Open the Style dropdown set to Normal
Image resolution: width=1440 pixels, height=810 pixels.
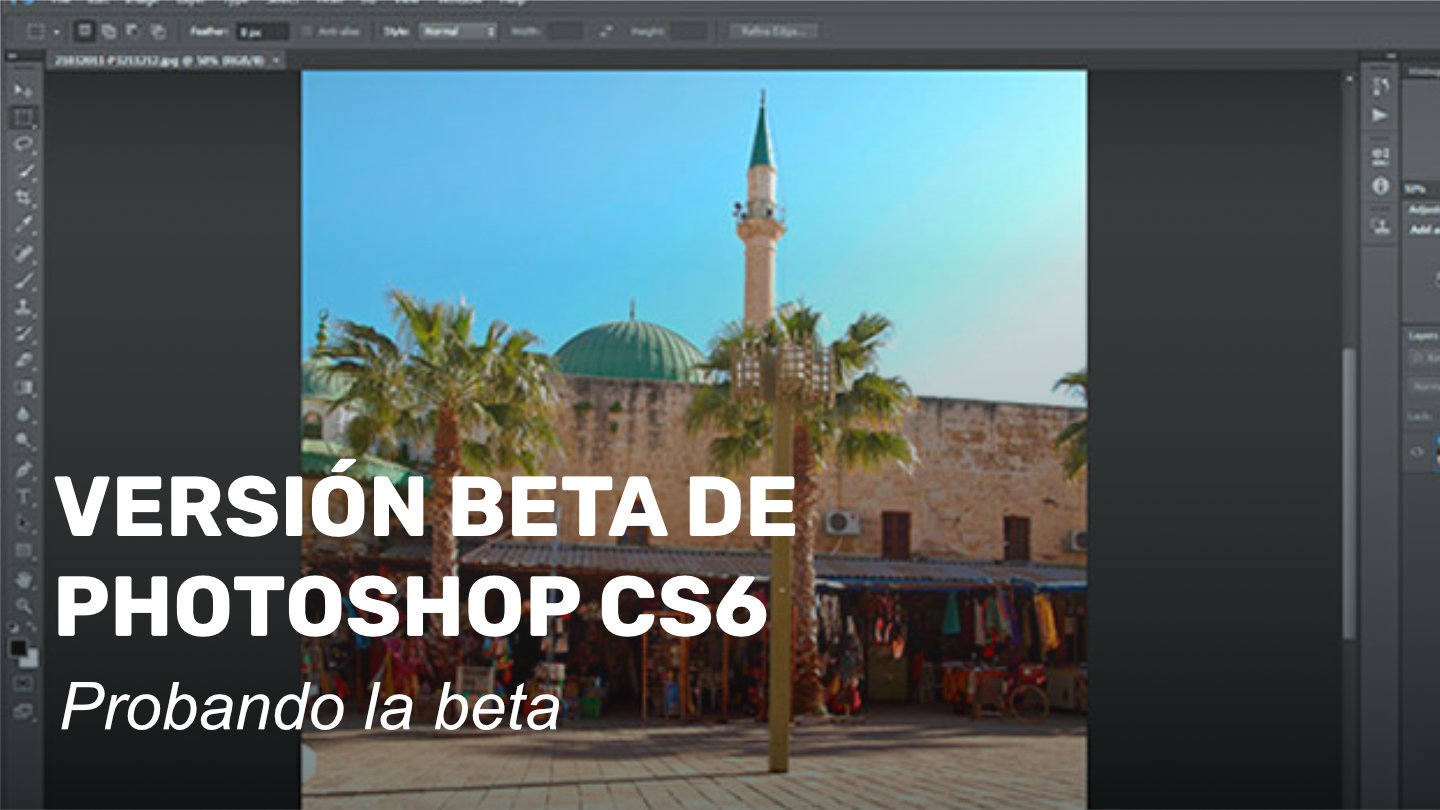pos(457,31)
